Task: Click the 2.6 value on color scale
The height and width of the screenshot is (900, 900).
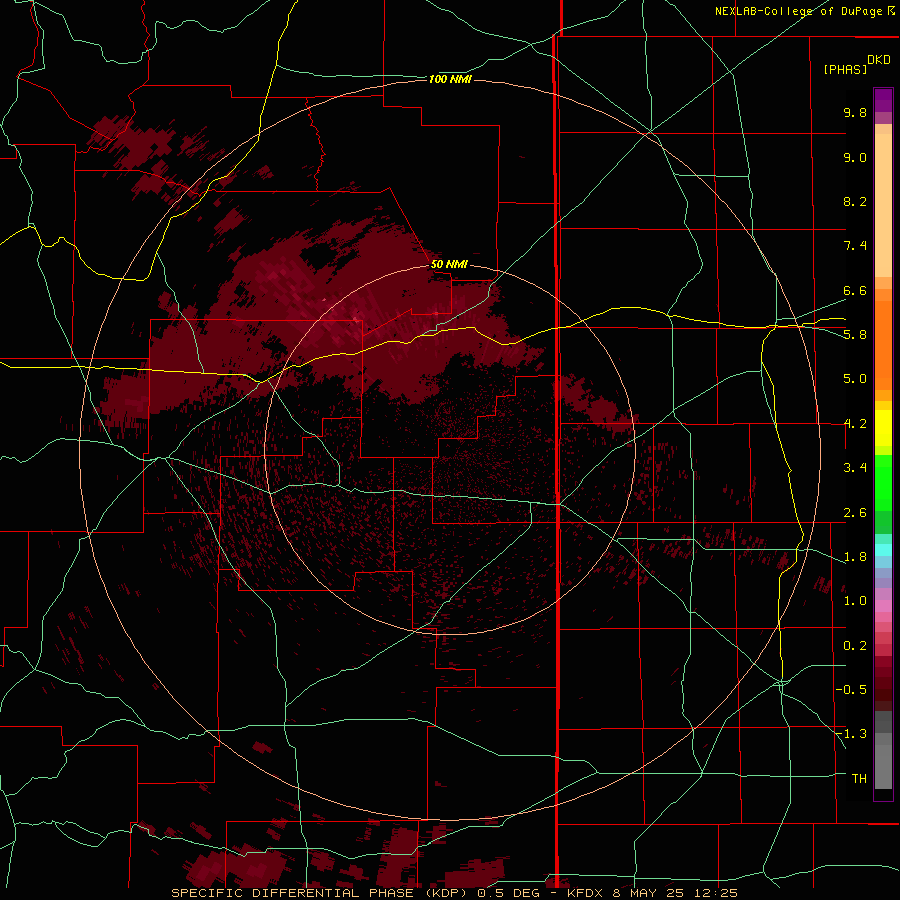Action: coord(855,513)
